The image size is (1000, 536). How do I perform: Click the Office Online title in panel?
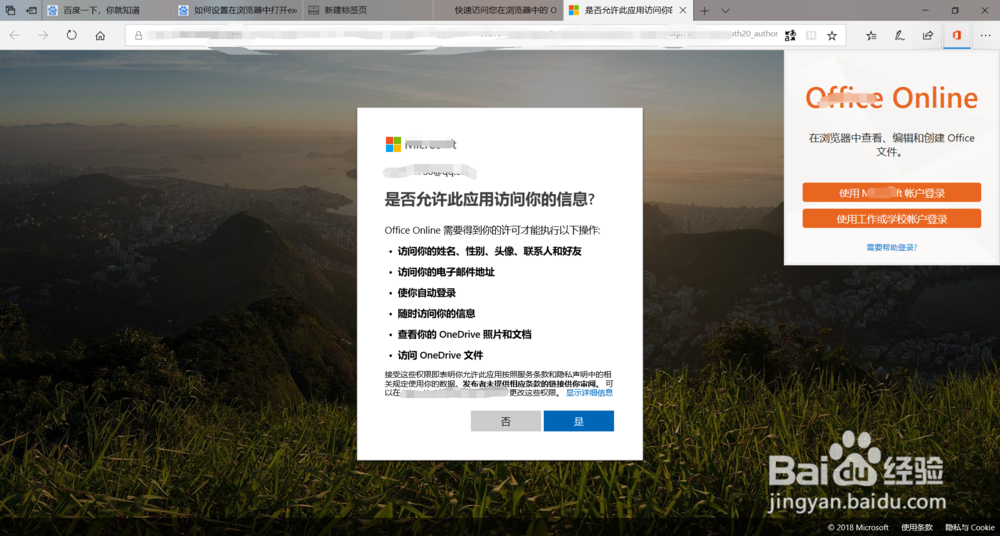[x=892, y=98]
